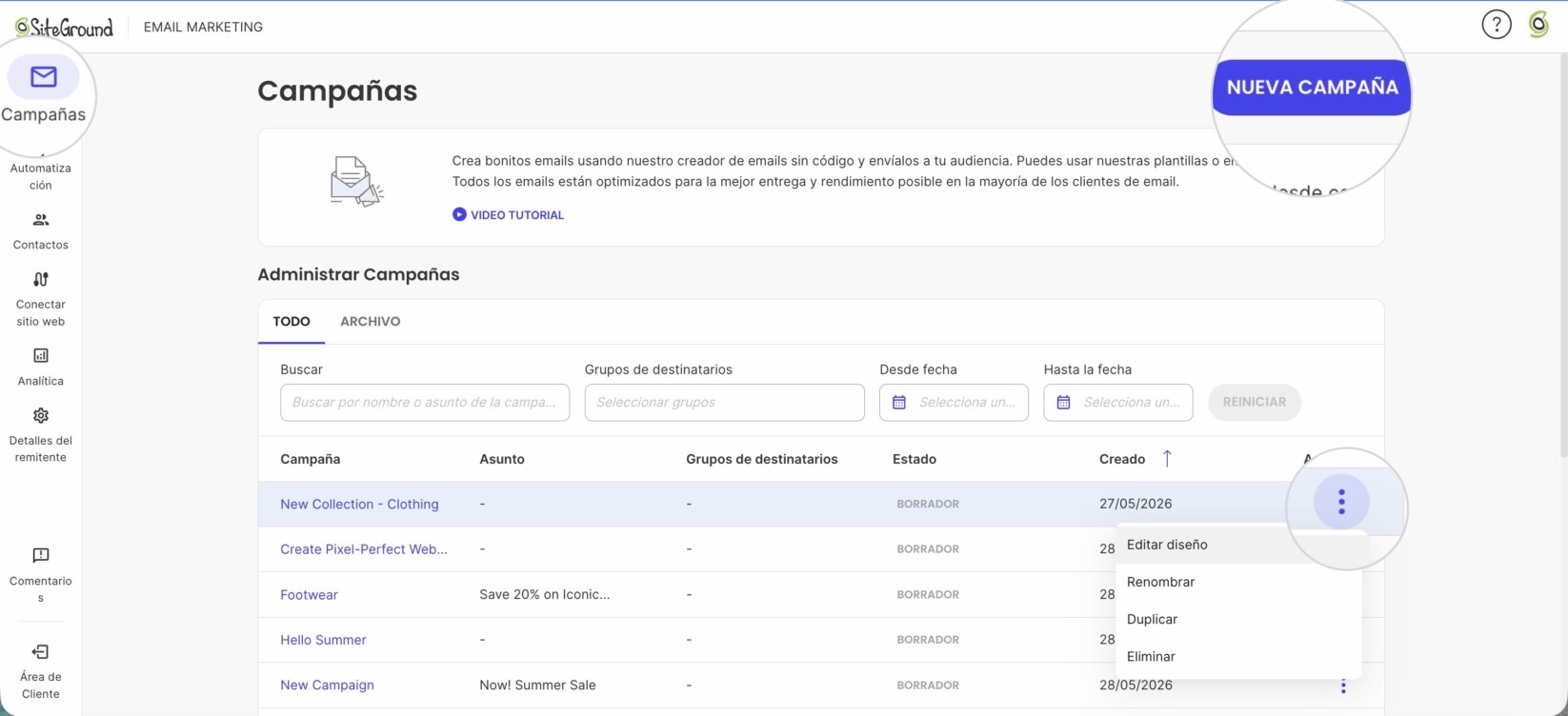This screenshot has width=1568, height=716.
Task: Click subject 'Save 20% on Iconic...'
Action: point(545,595)
